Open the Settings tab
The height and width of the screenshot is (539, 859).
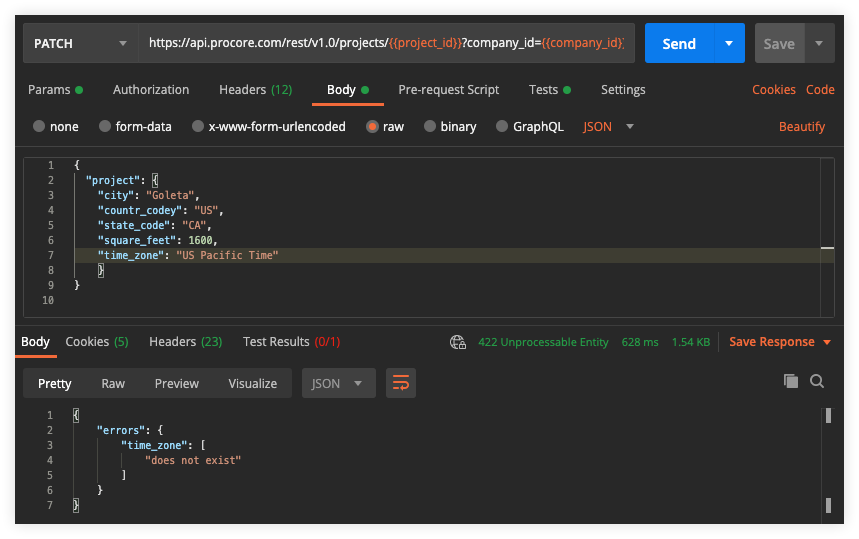pos(623,90)
